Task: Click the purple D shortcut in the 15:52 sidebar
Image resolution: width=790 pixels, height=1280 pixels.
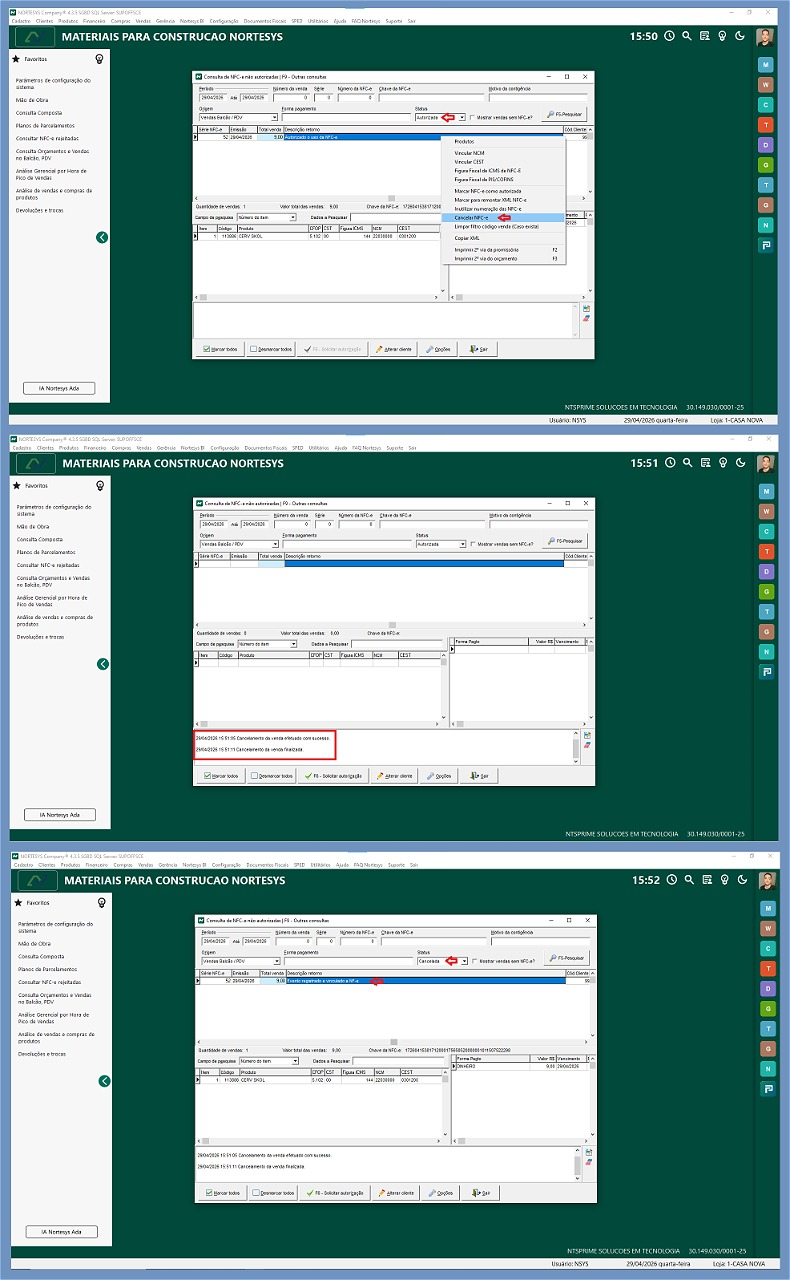Action: pos(766,989)
